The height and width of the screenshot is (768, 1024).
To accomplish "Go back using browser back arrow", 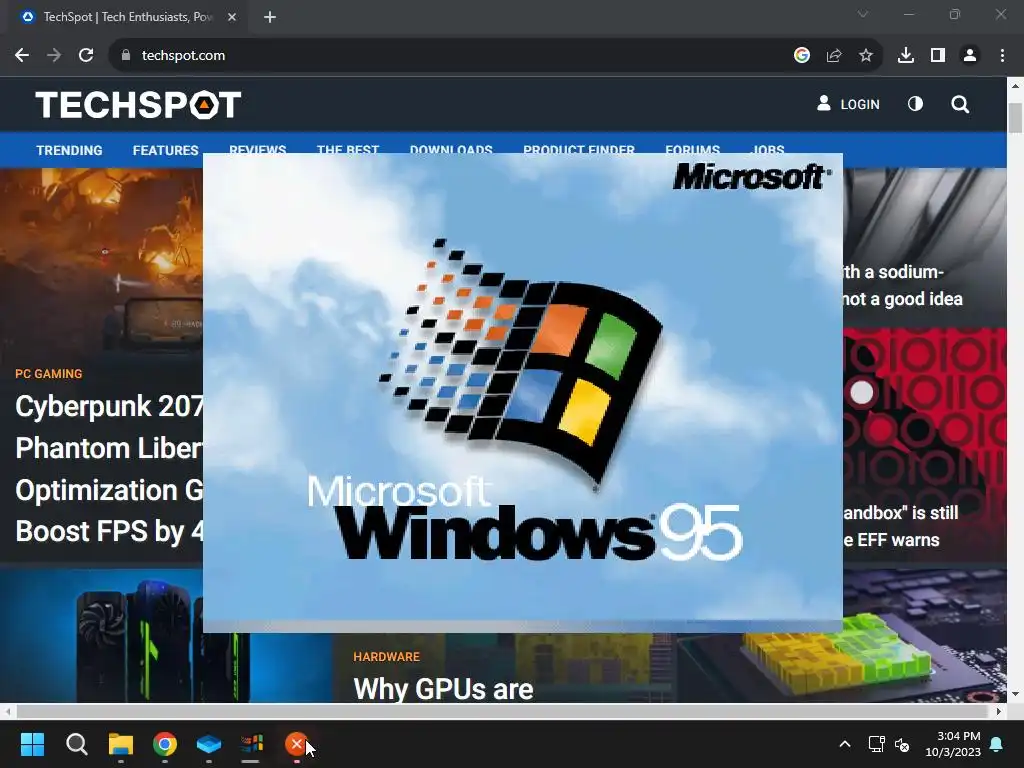I will pos(22,56).
